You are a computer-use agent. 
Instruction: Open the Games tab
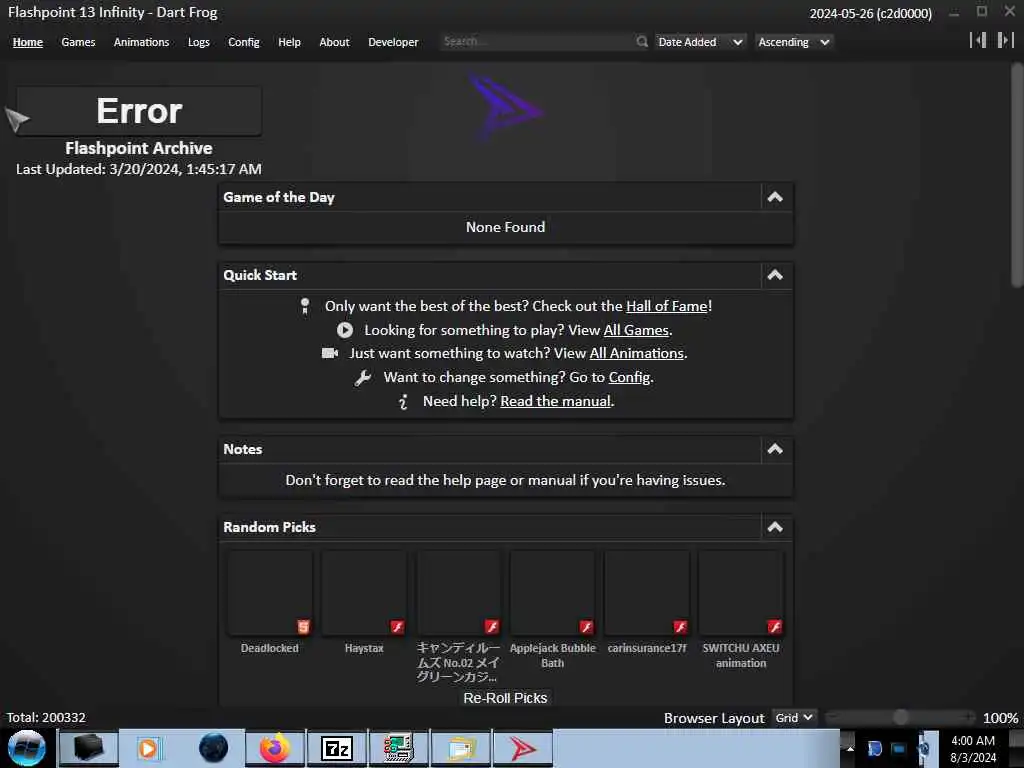pos(78,42)
